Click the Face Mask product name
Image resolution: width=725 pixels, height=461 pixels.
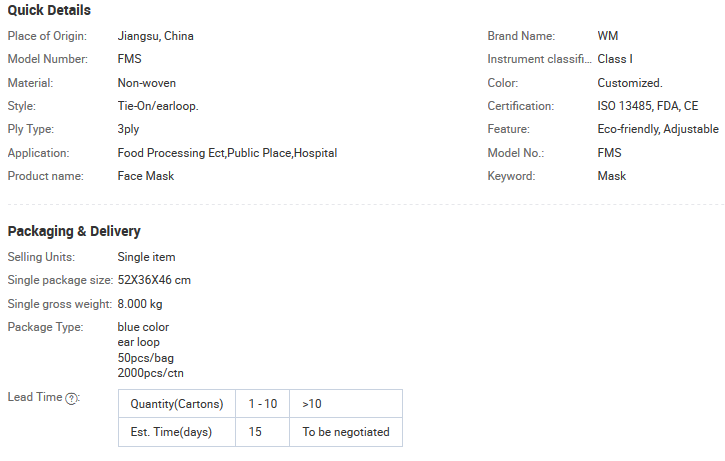point(146,176)
